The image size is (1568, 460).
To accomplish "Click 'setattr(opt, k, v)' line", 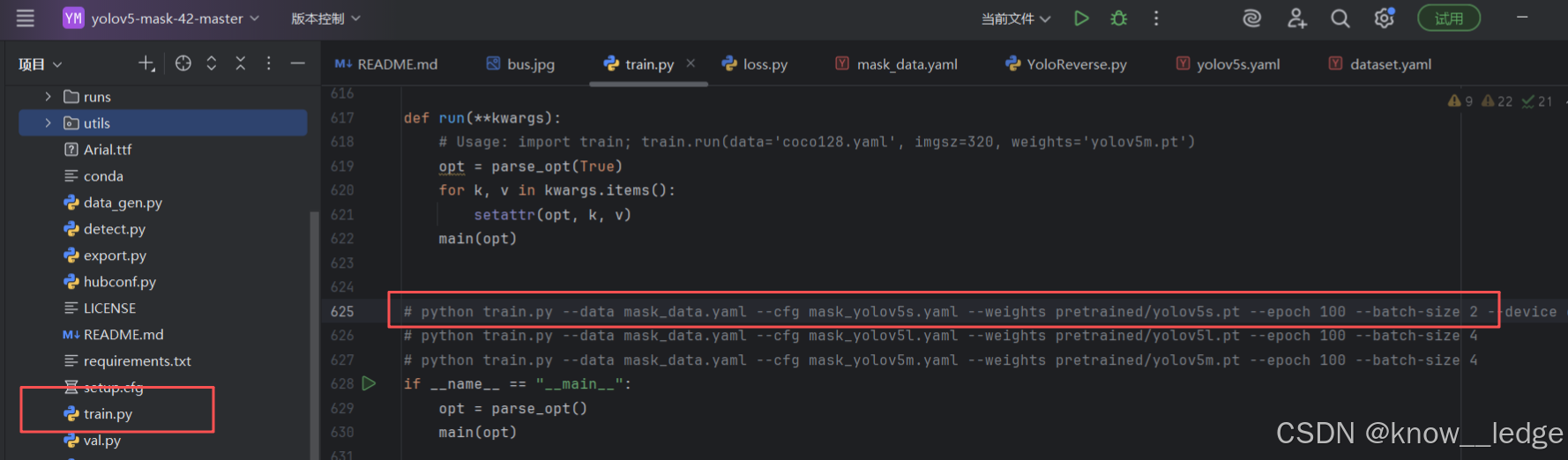I will pyautogui.click(x=552, y=215).
